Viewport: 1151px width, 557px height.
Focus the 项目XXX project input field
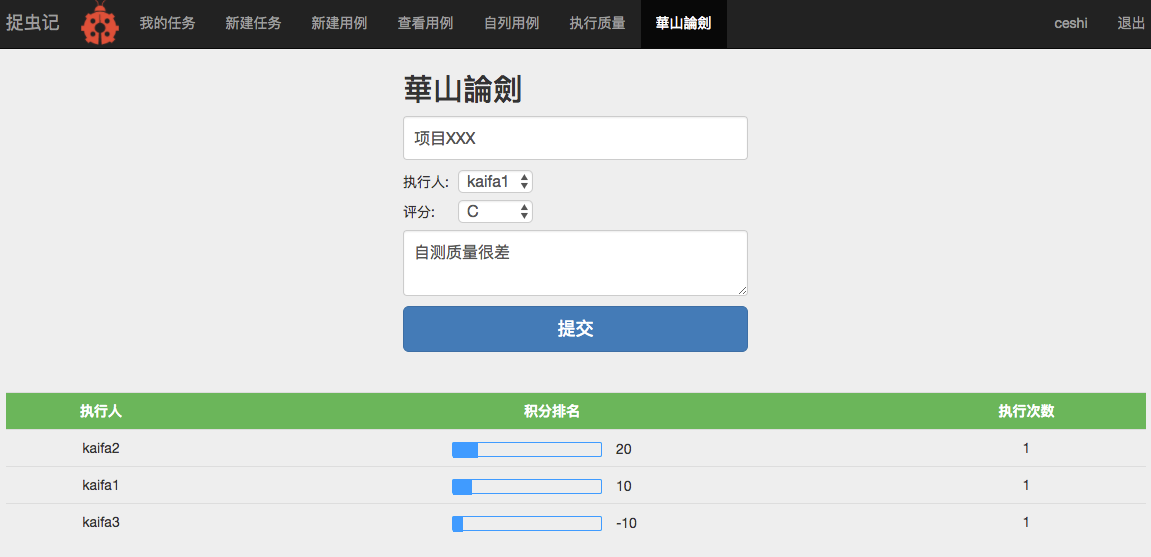[575, 138]
